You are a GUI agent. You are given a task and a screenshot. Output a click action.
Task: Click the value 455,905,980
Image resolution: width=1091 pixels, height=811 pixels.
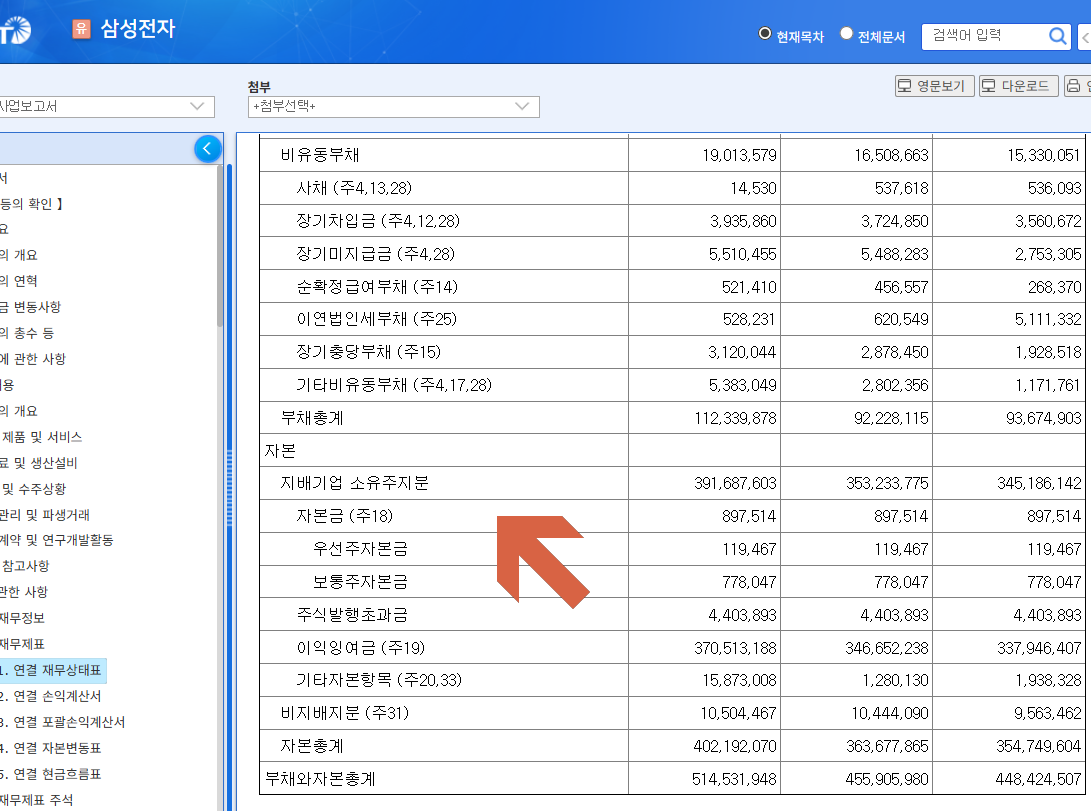pos(887,780)
